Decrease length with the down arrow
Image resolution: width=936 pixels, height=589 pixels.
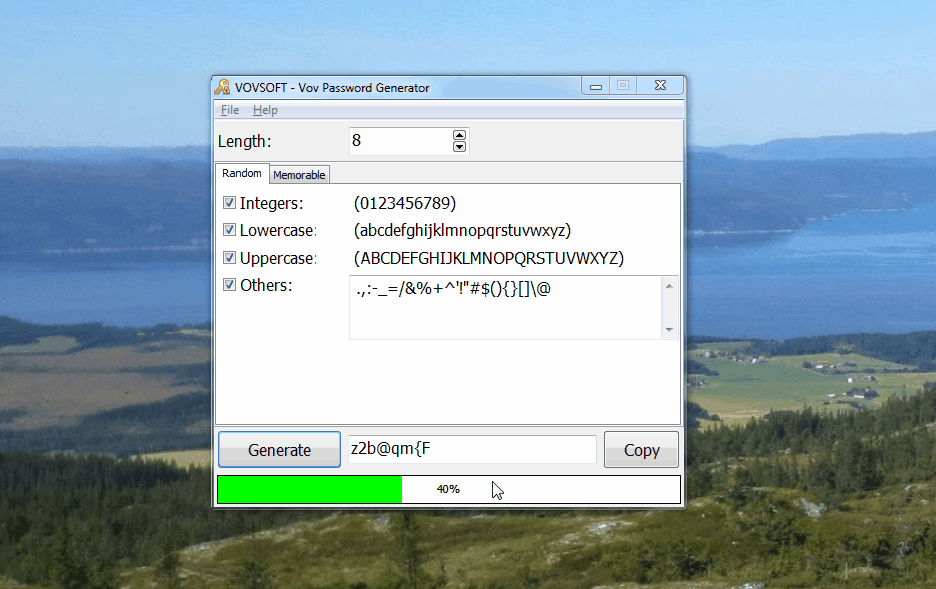pos(459,147)
